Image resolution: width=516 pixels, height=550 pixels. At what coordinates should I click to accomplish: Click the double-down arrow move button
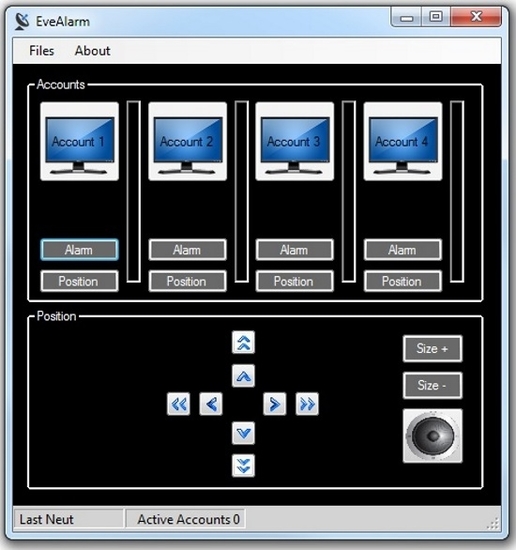click(x=243, y=465)
